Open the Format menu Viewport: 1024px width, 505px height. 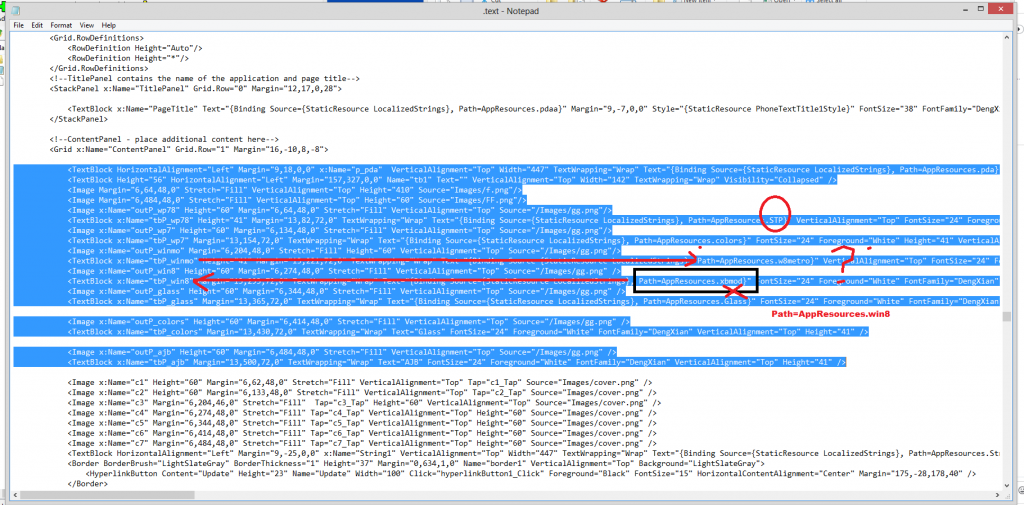coord(61,24)
